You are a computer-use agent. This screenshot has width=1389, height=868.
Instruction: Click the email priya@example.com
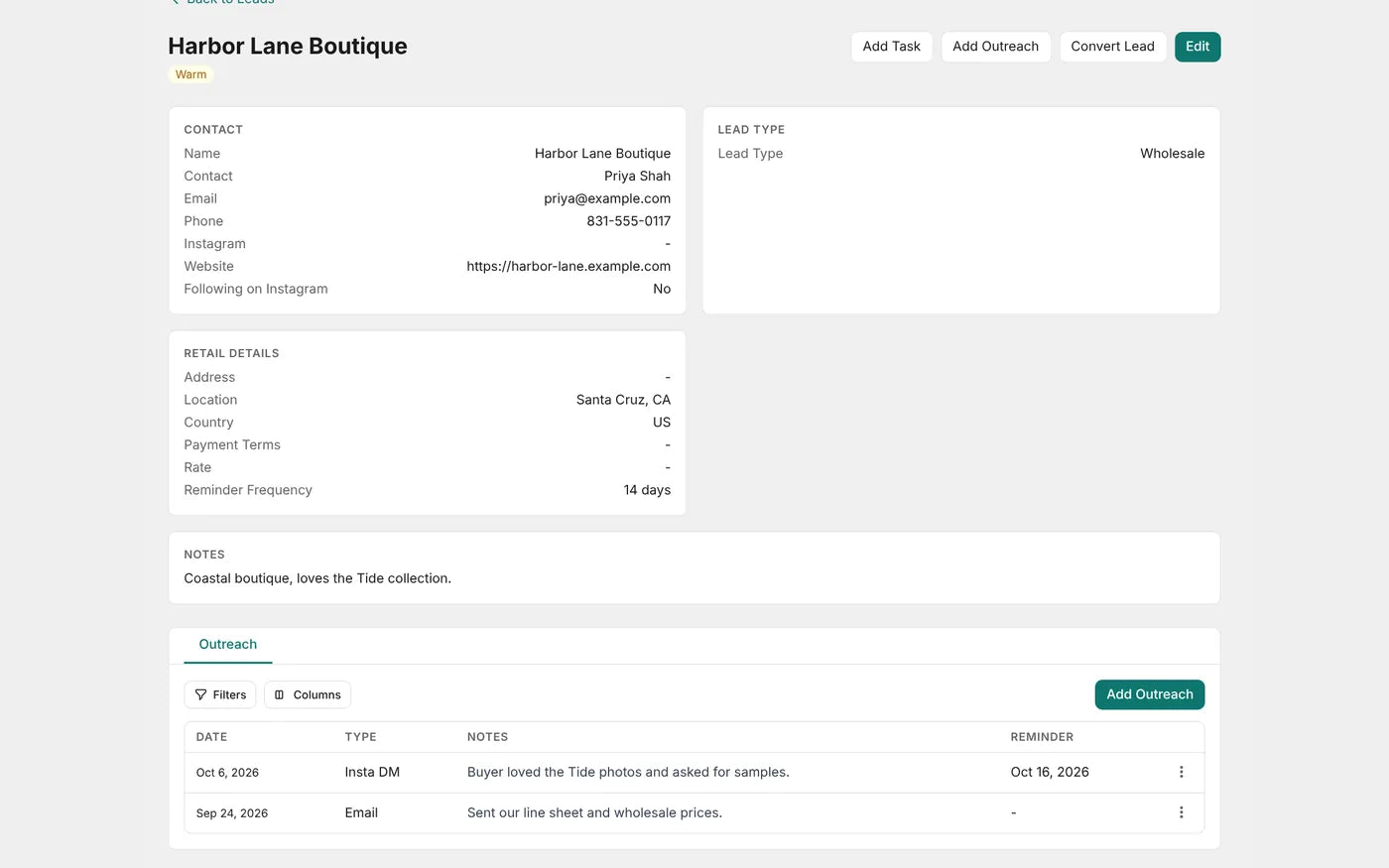tap(607, 198)
